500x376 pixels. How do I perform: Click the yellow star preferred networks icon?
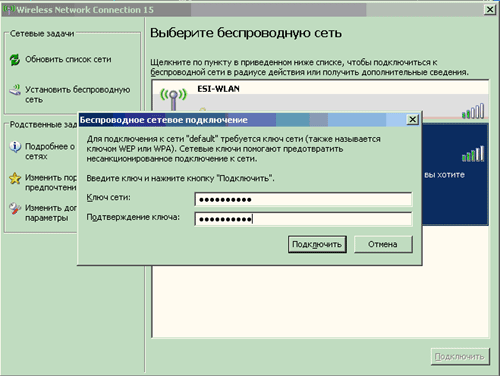click(15, 178)
